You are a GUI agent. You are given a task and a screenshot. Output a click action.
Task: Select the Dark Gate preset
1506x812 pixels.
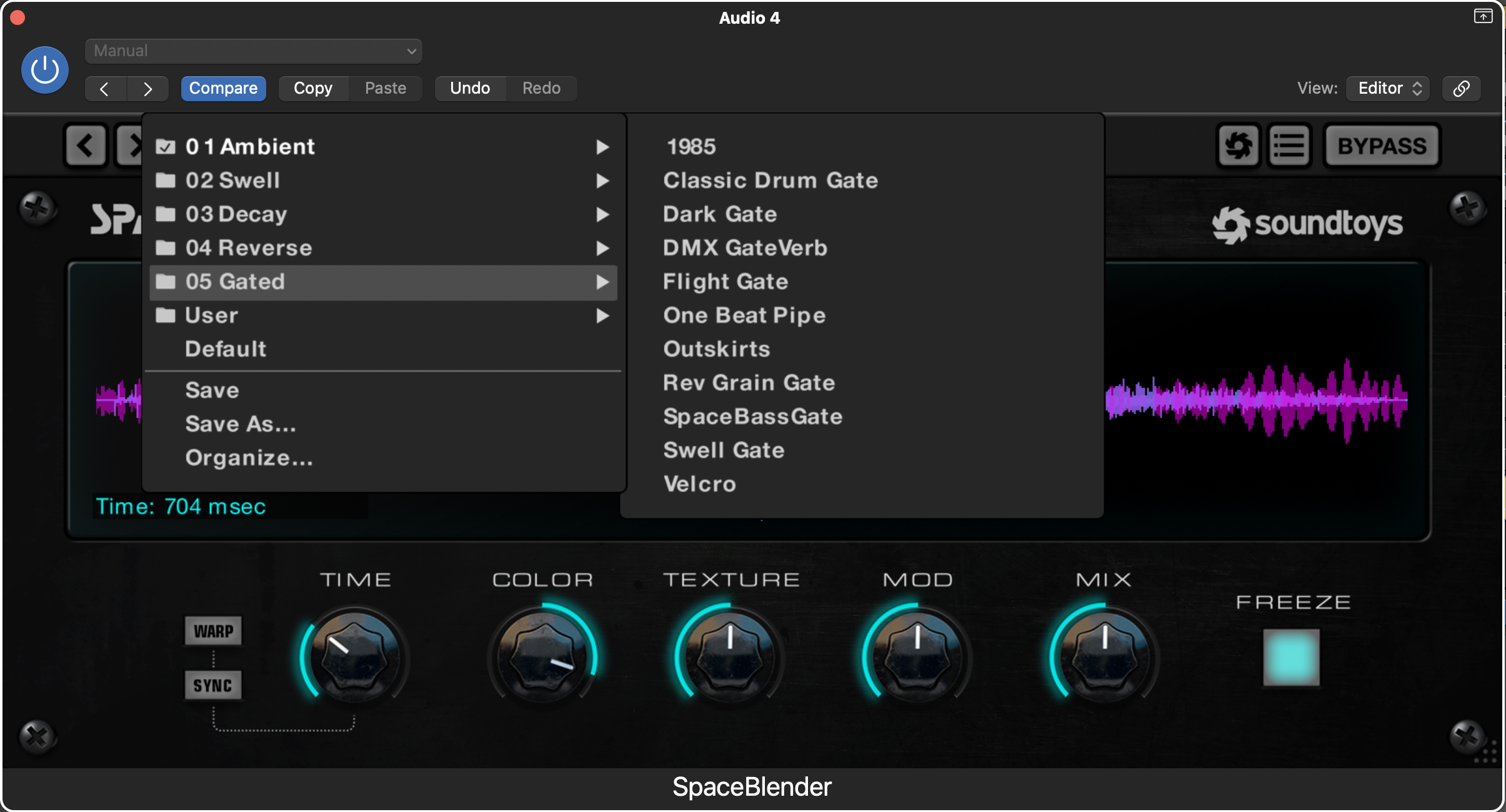pyautogui.click(x=720, y=214)
